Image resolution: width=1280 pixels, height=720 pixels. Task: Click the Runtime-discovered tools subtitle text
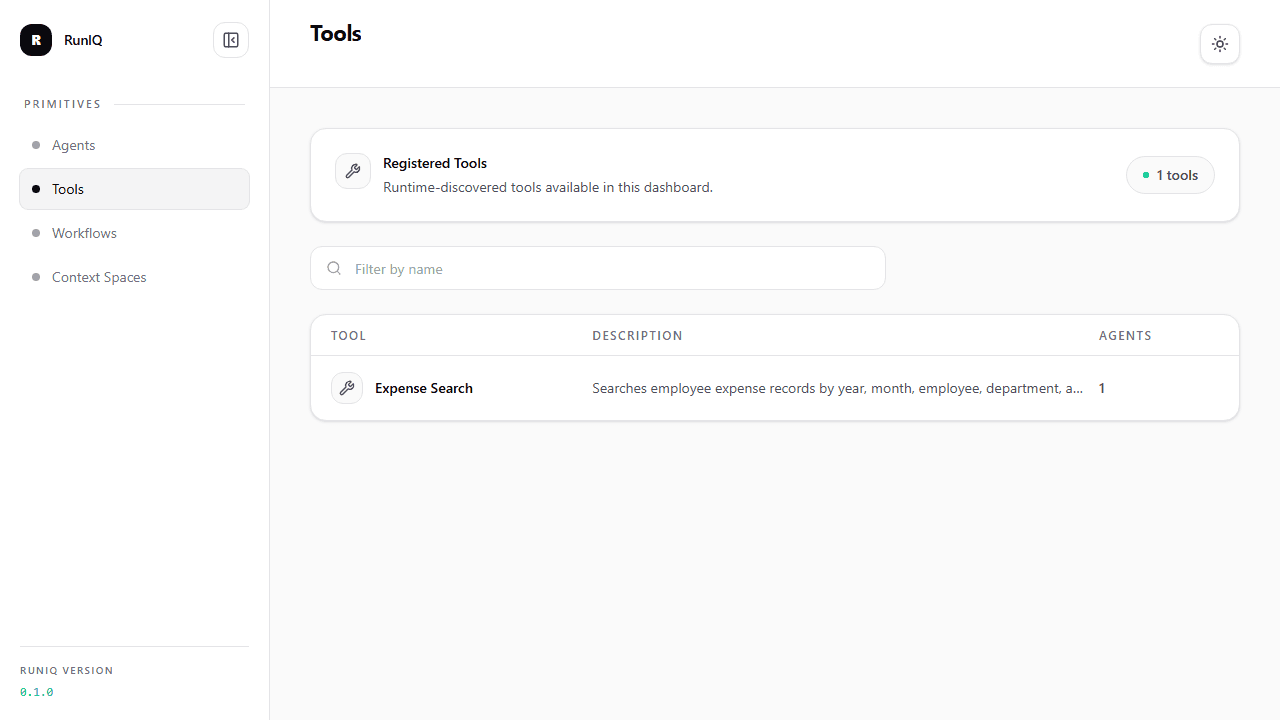point(548,187)
